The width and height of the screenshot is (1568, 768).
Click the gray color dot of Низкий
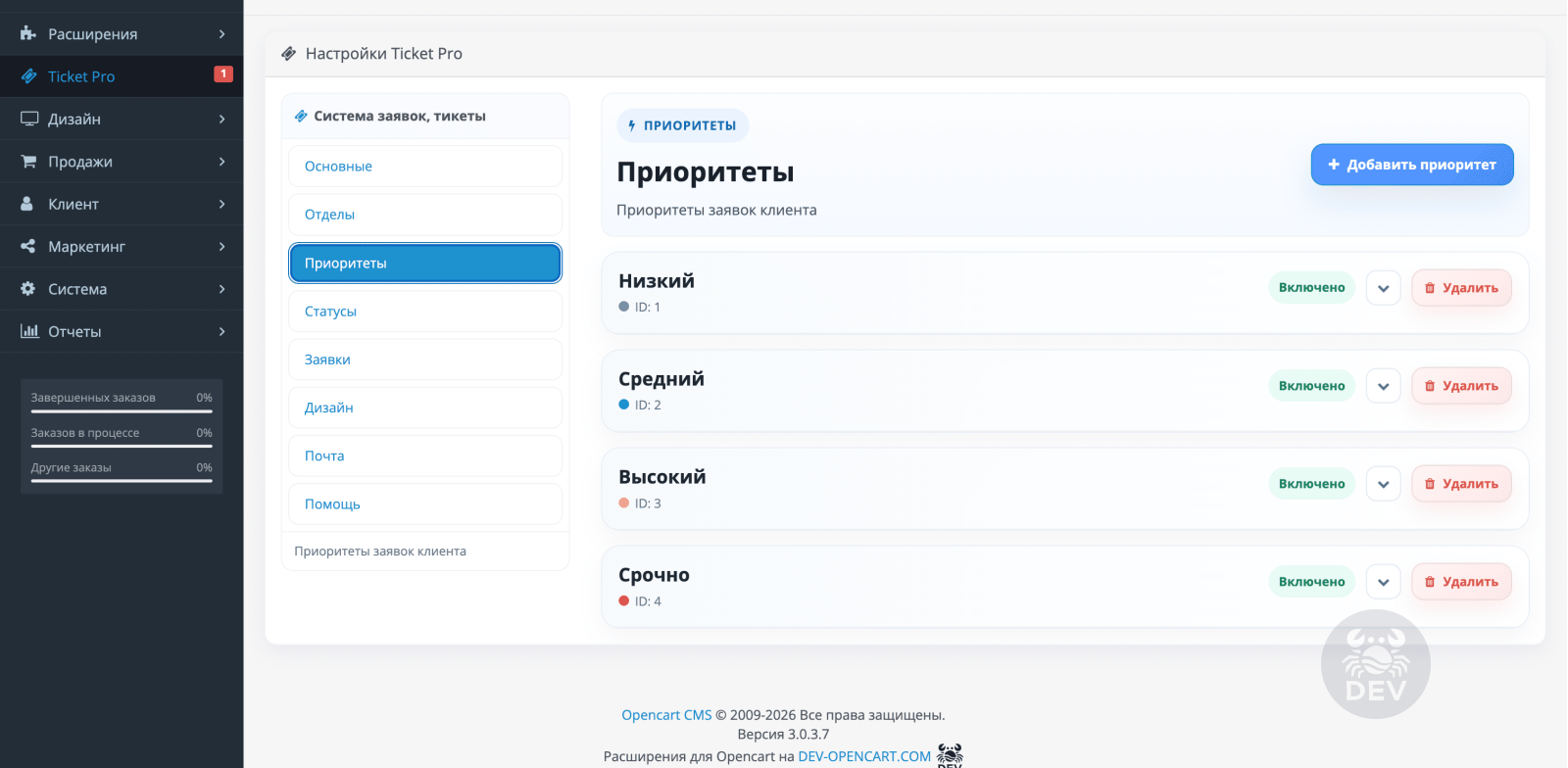coord(623,307)
